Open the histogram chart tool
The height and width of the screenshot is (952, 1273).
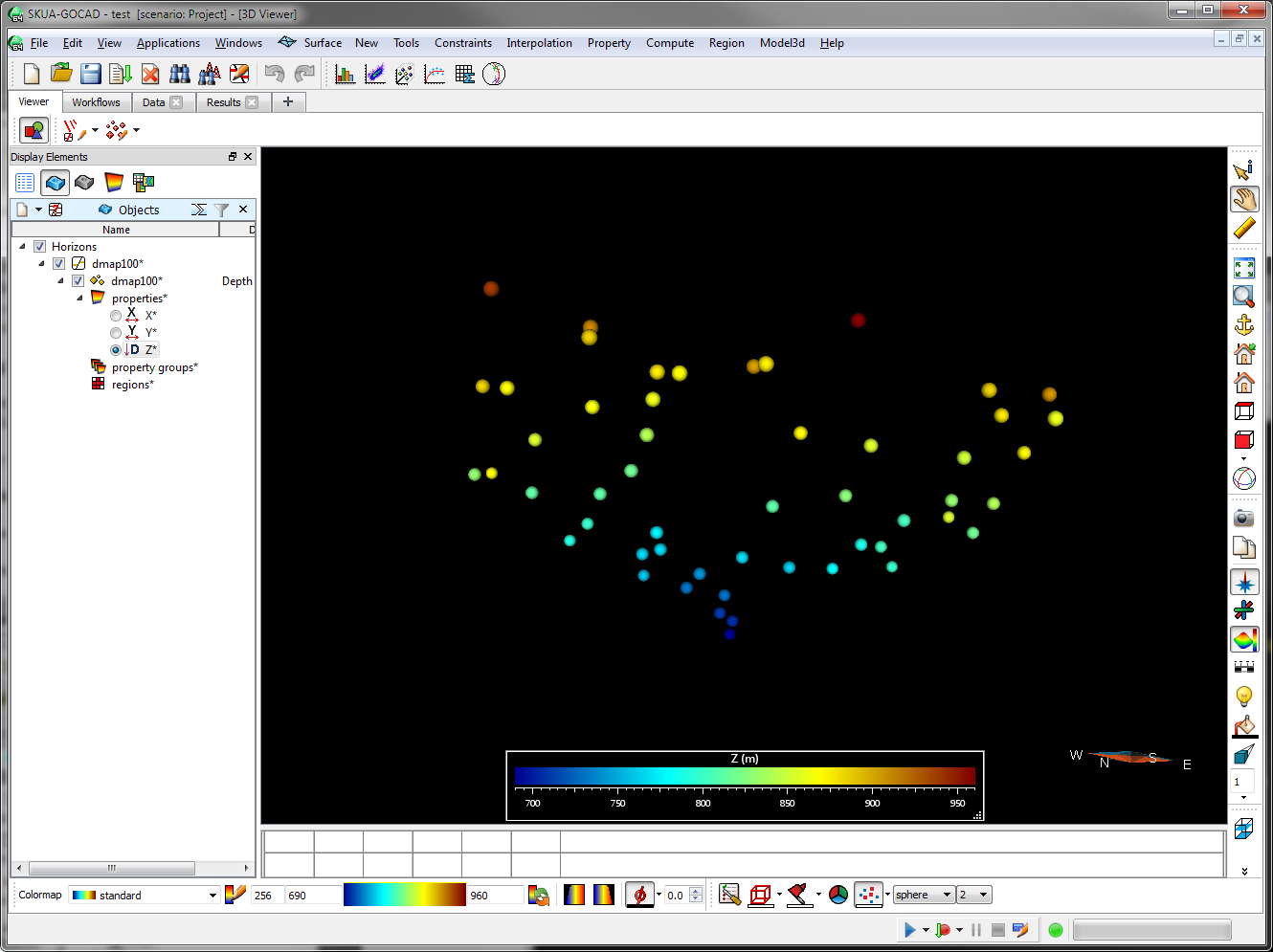pyautogui.click(x=345, y=74)
